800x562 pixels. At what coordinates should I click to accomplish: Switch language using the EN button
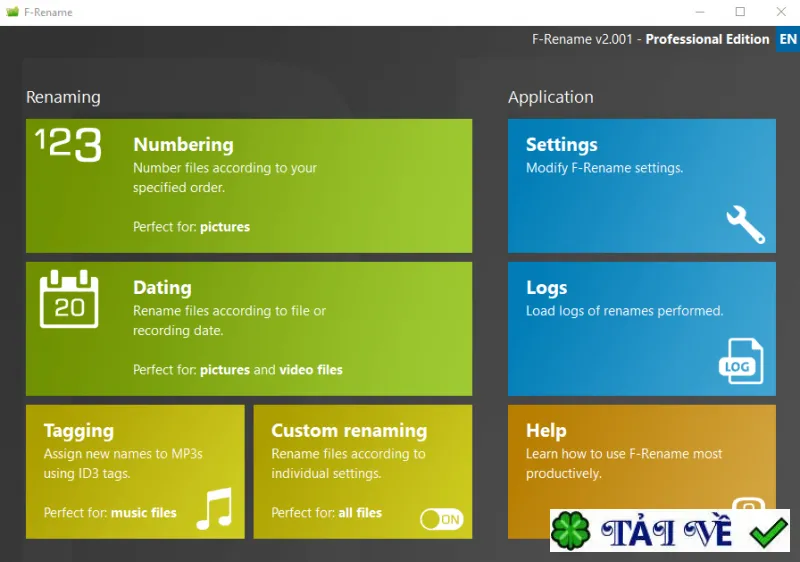click(788, 39)
